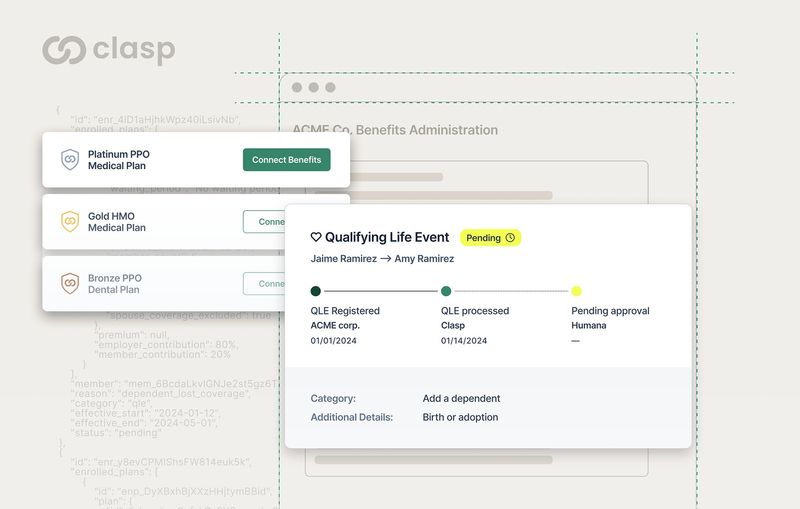
Task: Click the Bronze PPO shield icon
Action: click(70, 284)
